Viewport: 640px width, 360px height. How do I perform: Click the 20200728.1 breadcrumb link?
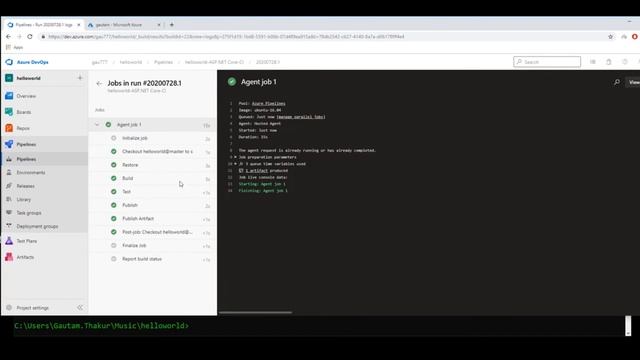coord(267,62)
